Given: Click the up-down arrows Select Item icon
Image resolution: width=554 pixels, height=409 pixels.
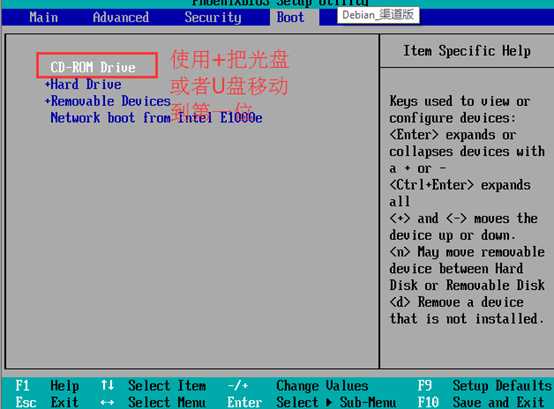Looking at the screenshot, I should 107,385.
